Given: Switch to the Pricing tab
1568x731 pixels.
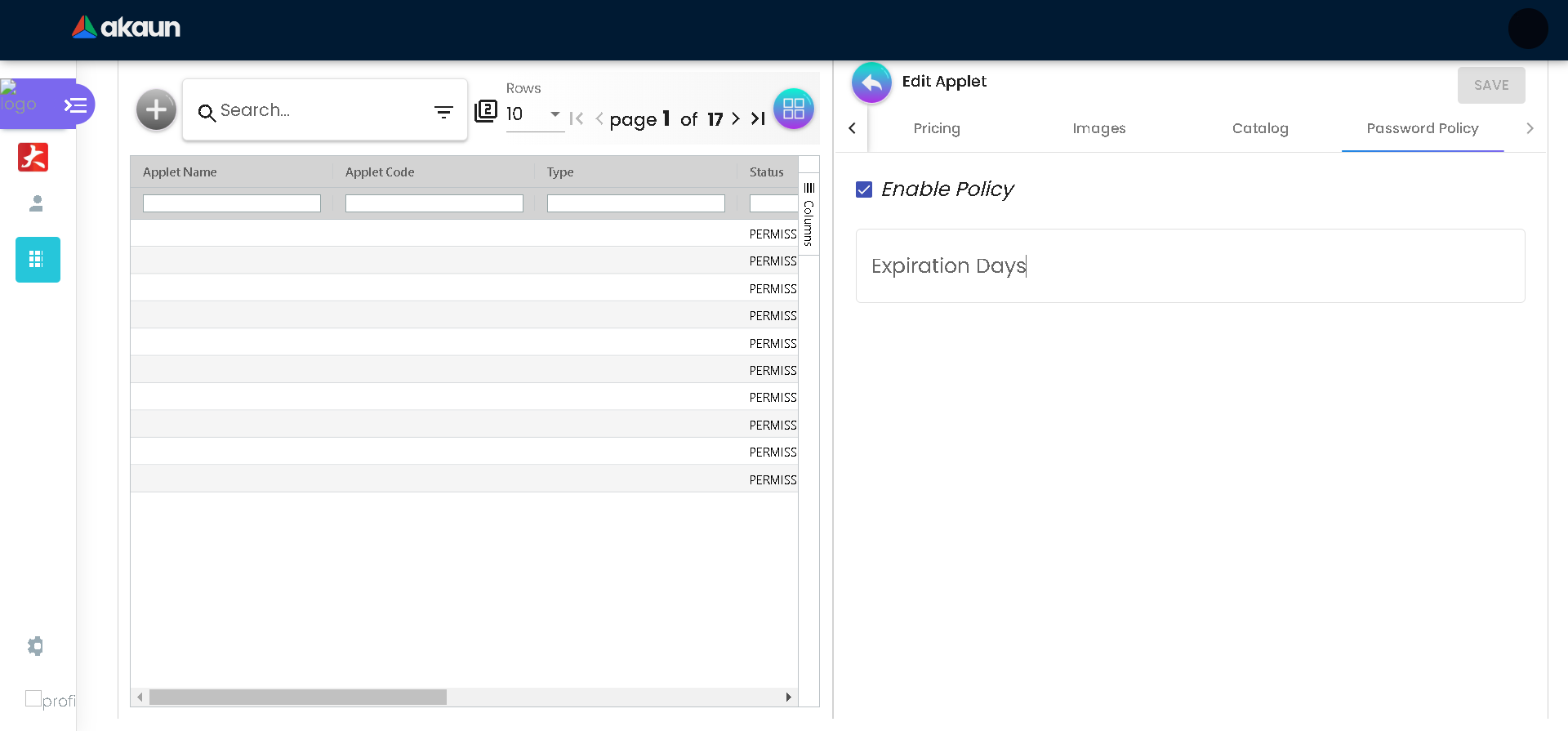Looking at the screenshot, I should pyautogui.click(x=936, y=128).
